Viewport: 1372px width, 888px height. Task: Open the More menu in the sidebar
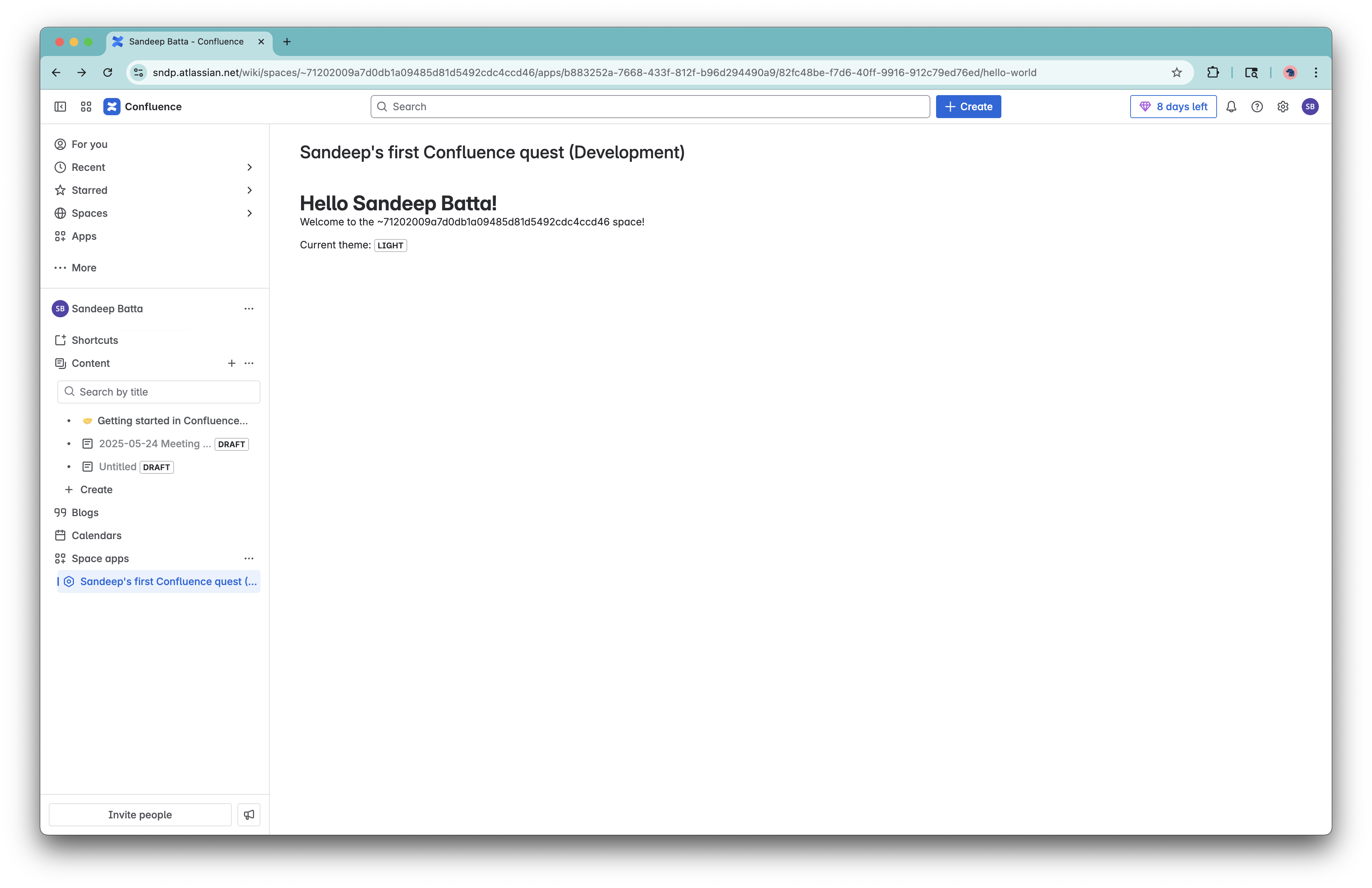coord(84,267)
